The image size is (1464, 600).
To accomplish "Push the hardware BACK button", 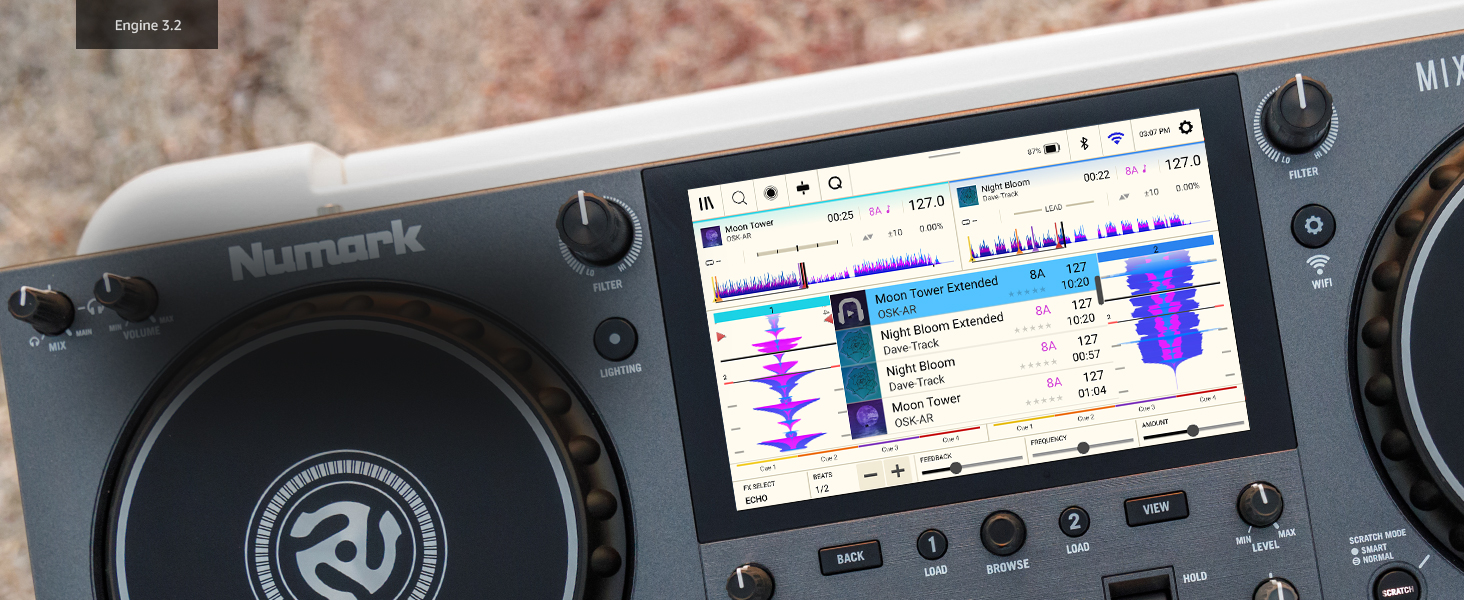I will (850, 557).
